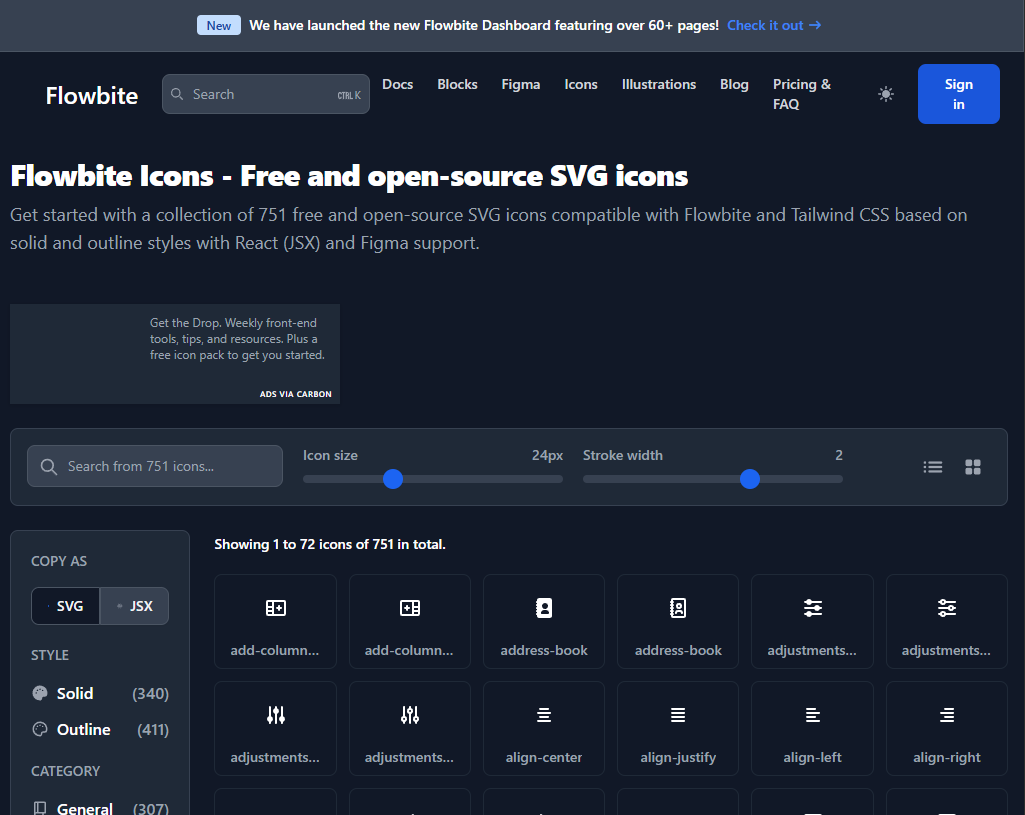Pick the outline horizontal adjustments icon card
The height and width of the screenshot is (815, 1025).
(947, 621)
